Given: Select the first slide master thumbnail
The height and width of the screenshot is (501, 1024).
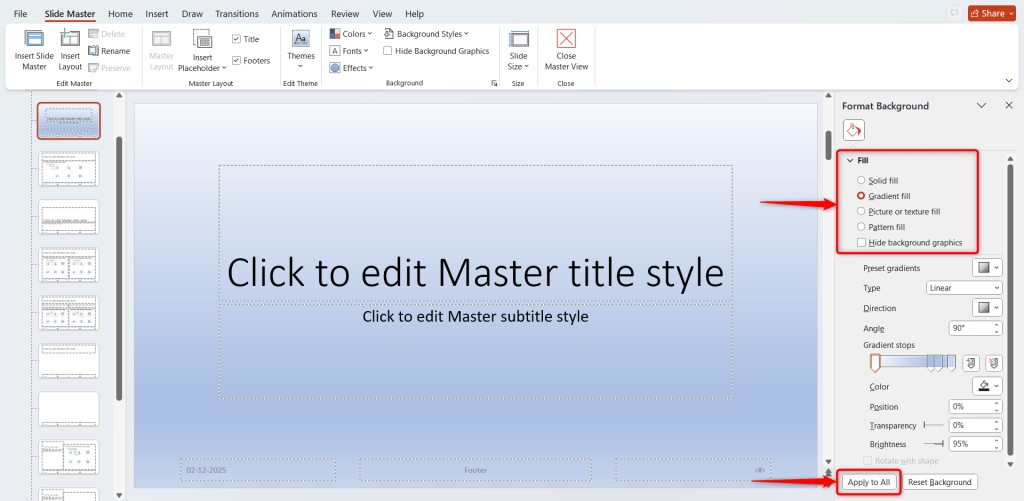Looking at the screenshot, I should coord(69,121).
